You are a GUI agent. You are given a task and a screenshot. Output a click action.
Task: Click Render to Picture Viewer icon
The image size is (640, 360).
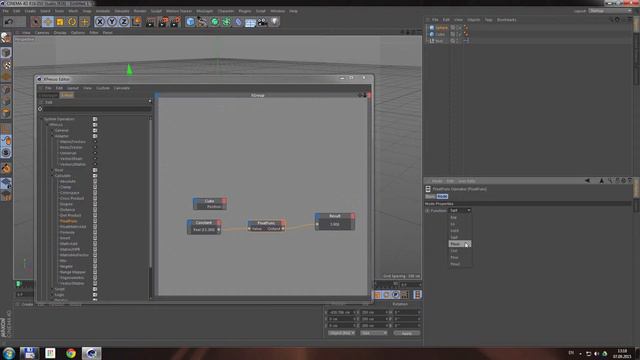point(163,21)
